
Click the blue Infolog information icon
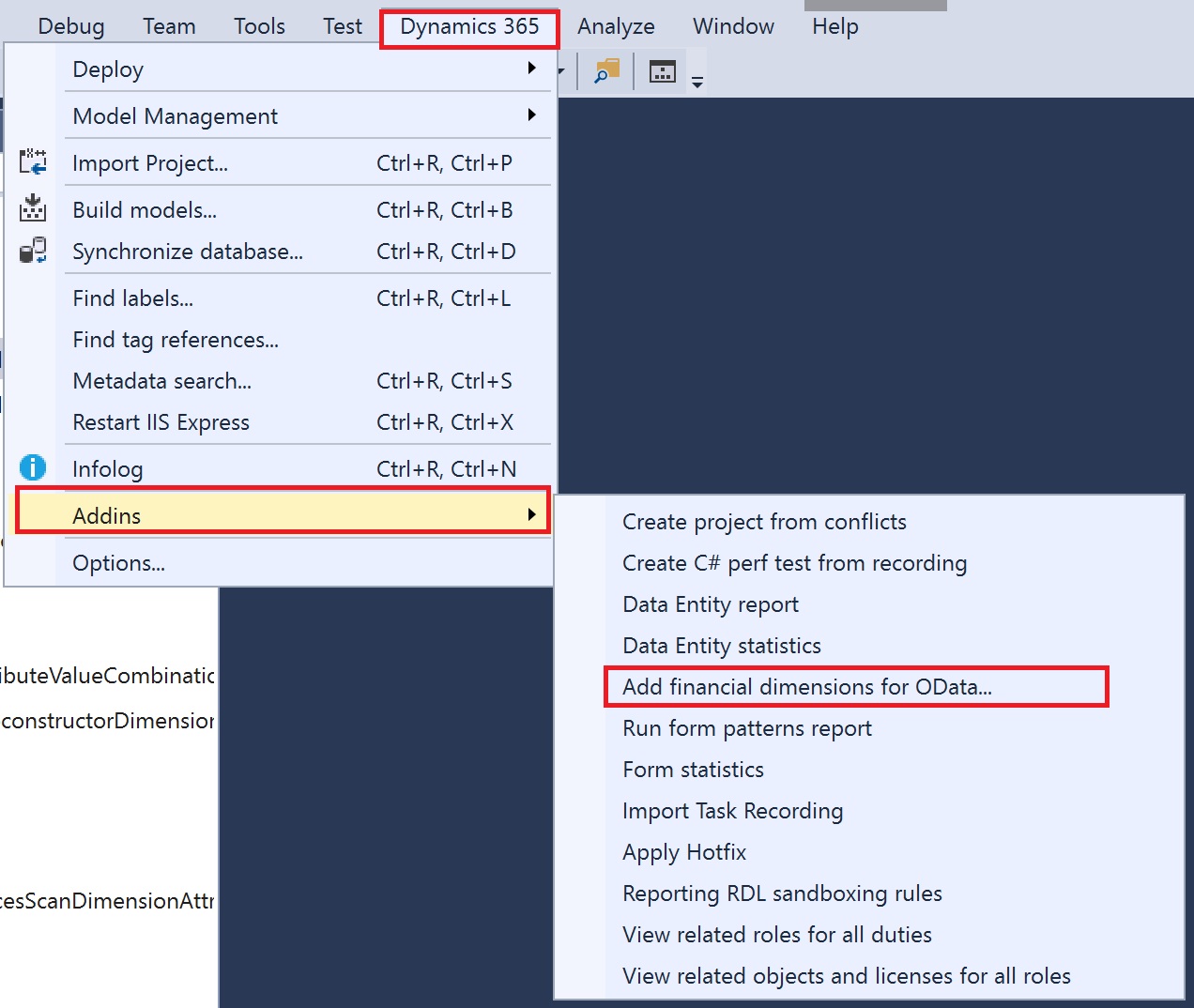pyautogui.click(x=33, y=467)
